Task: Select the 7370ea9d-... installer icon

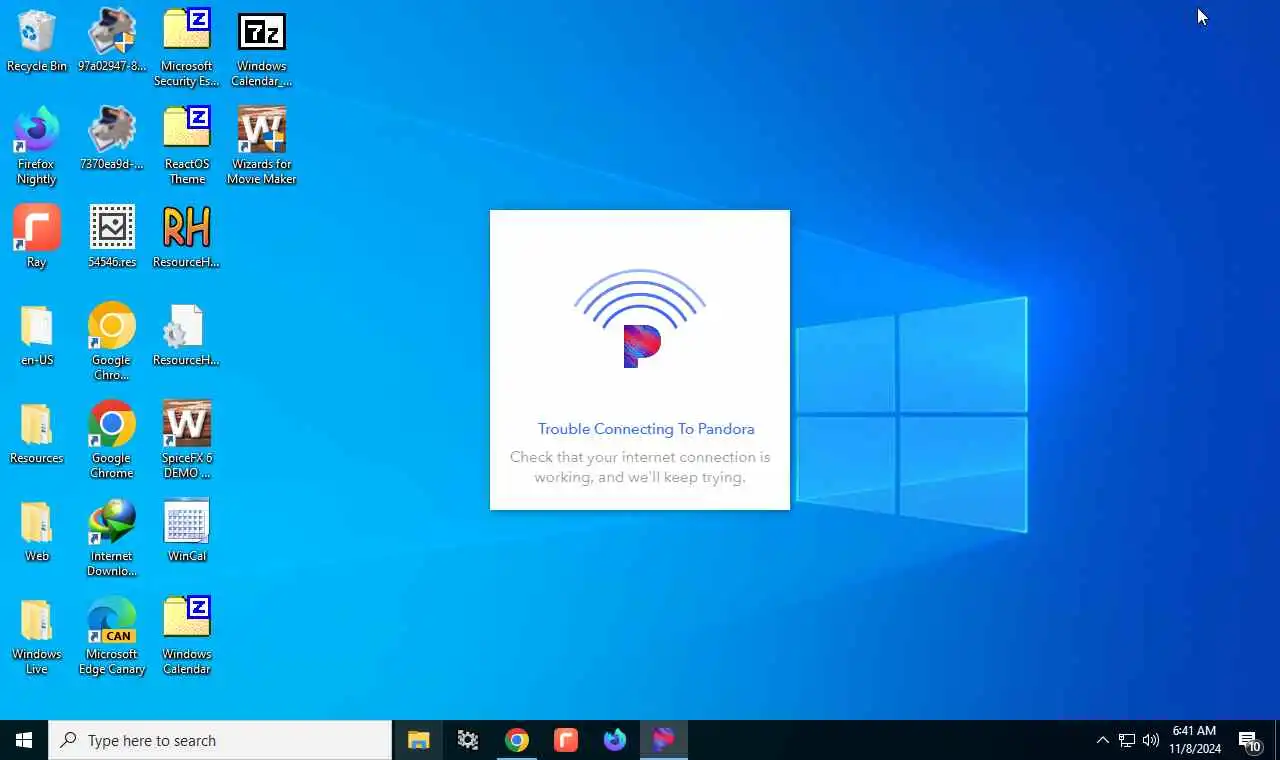Action: 112,140
